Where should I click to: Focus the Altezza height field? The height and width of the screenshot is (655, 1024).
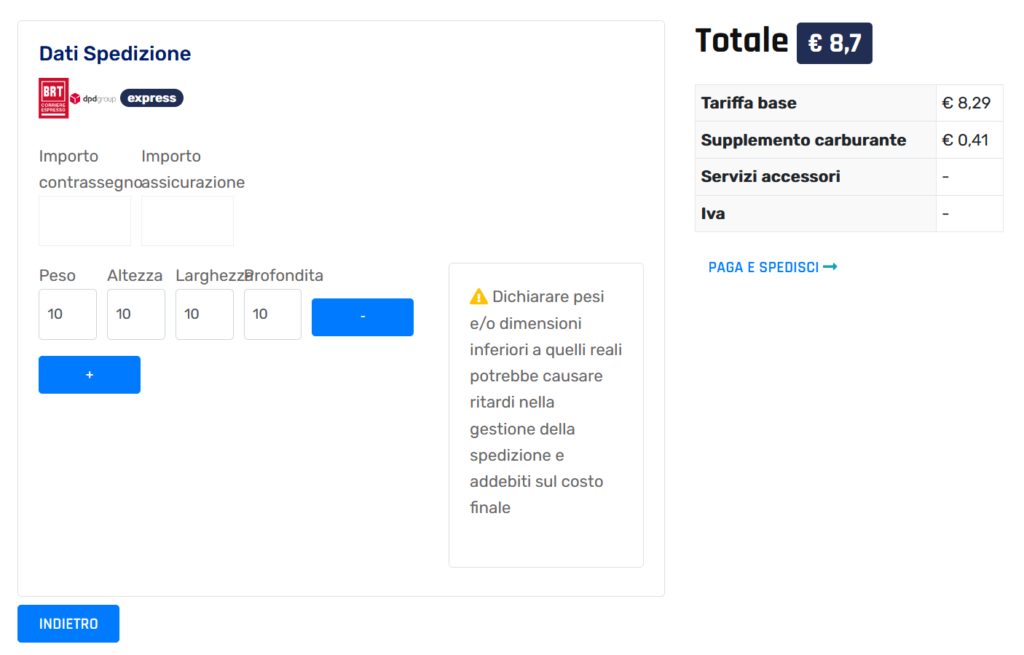(136, 314)
